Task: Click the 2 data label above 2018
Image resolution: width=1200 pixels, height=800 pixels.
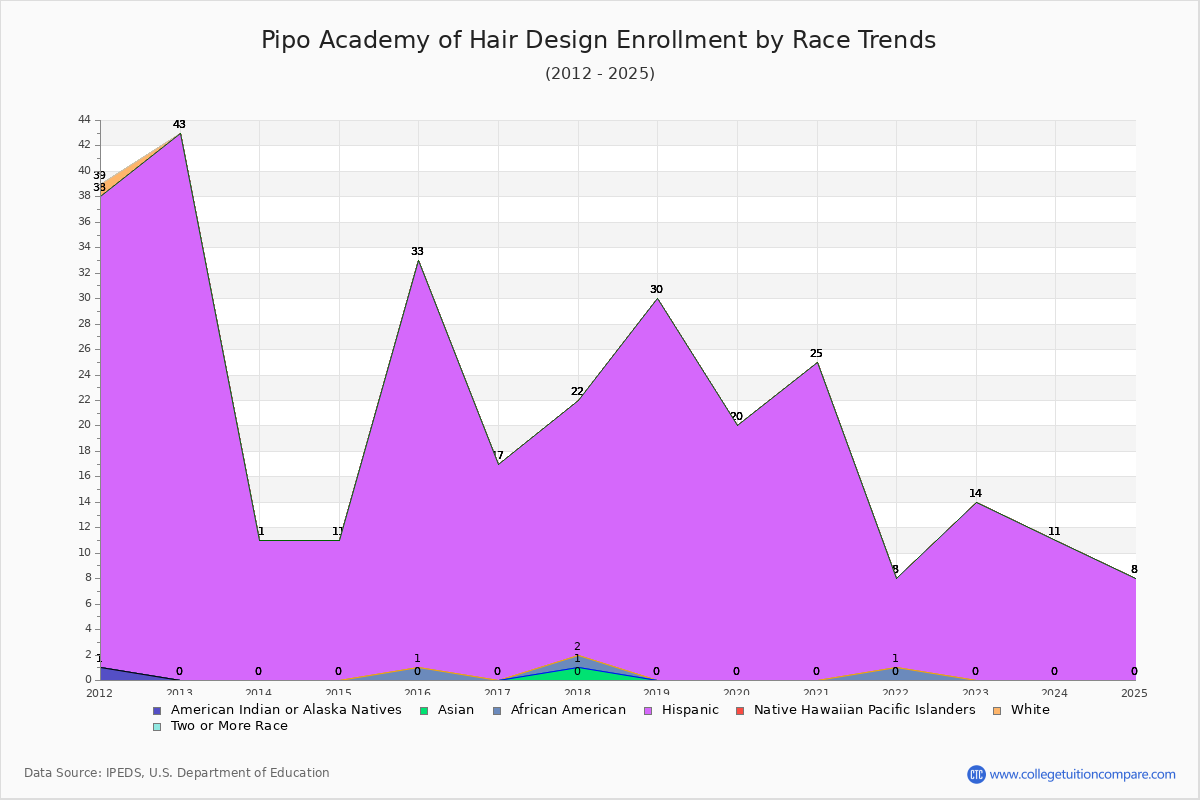Action: click(x=577, y=647)
